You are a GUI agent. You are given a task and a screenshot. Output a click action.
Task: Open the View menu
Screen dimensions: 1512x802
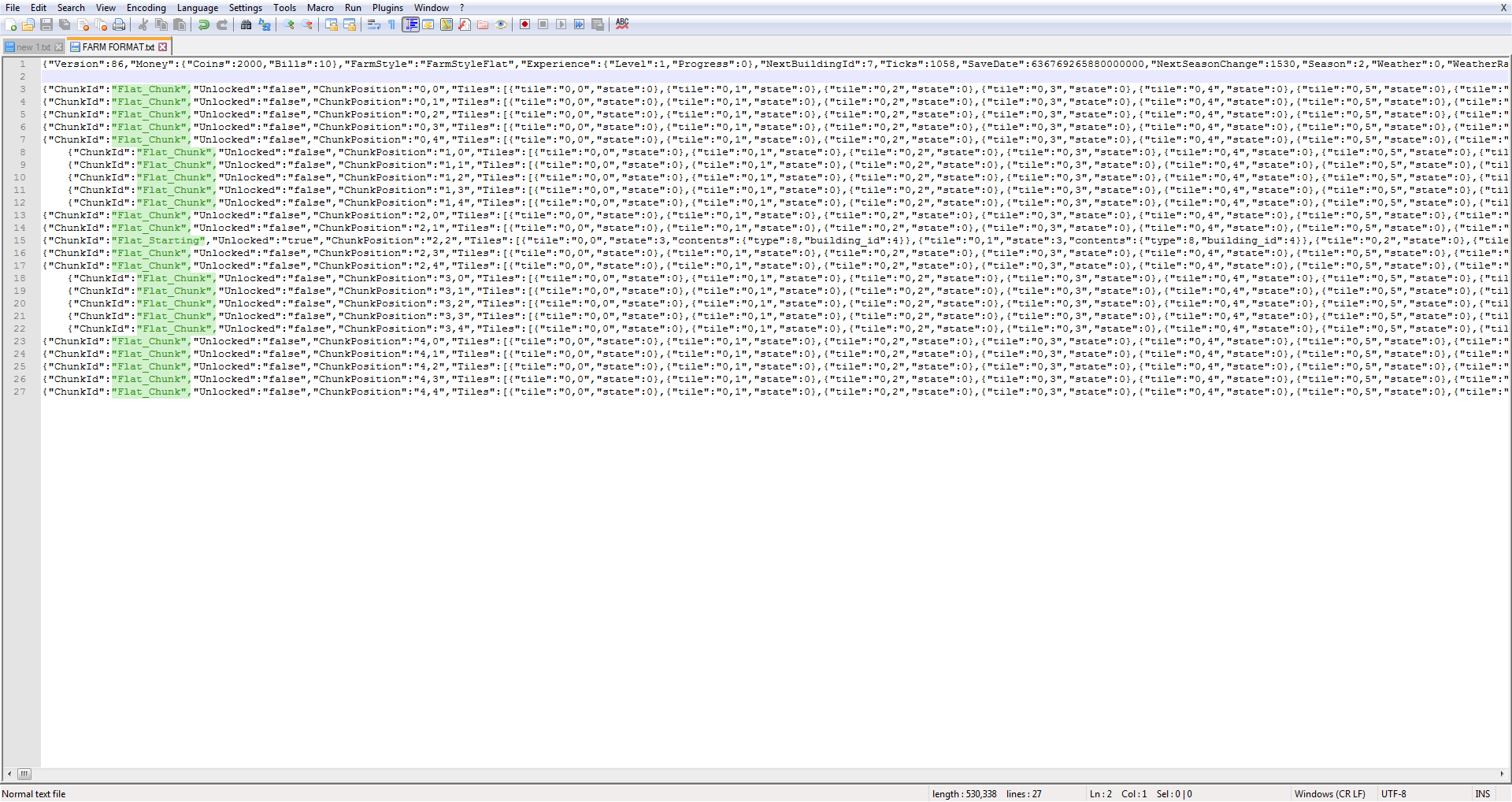click(106, 8)
